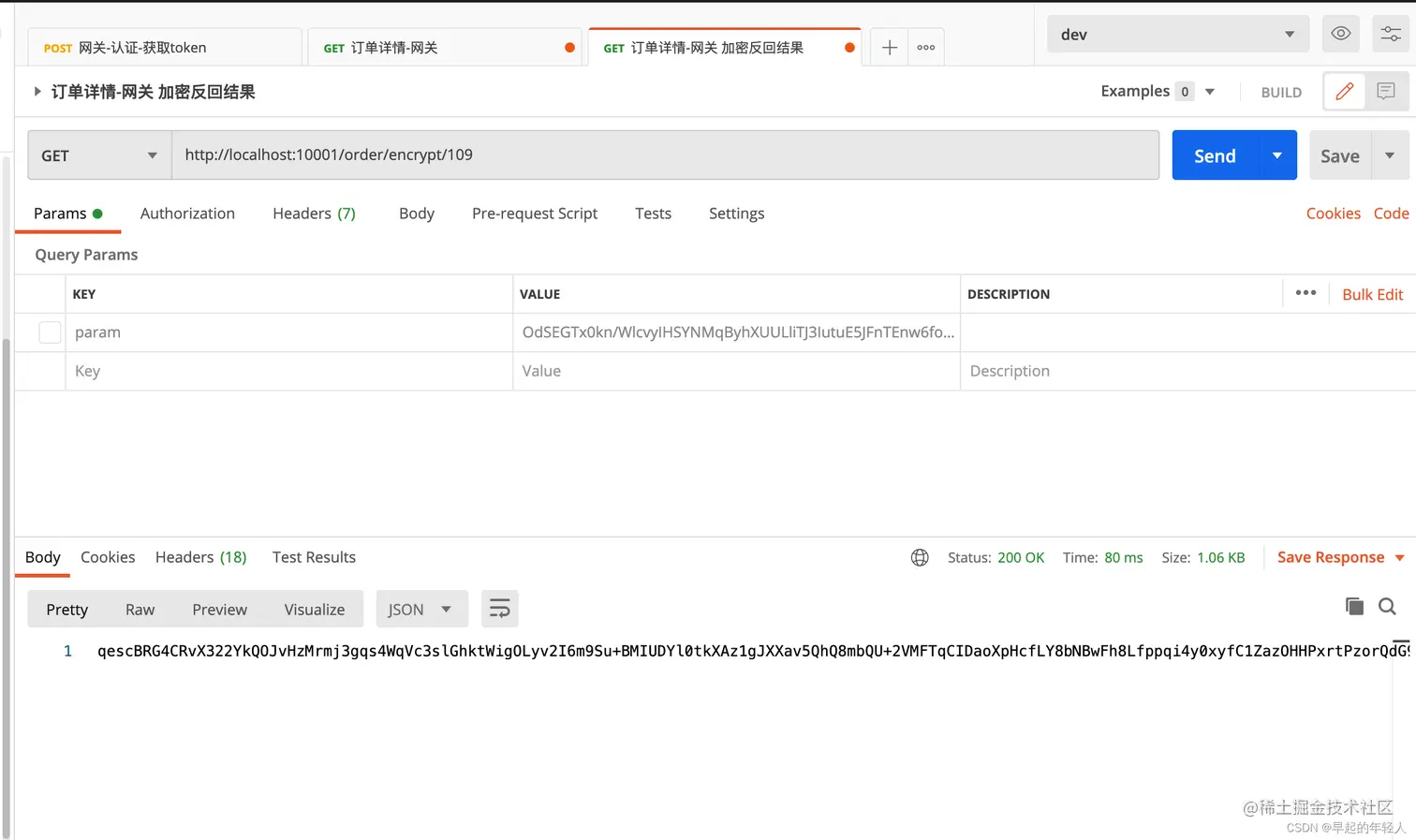This screenshot has width=1416, height=840.
Task: Switch response view to Pretty
Action: tap(67, 609)
